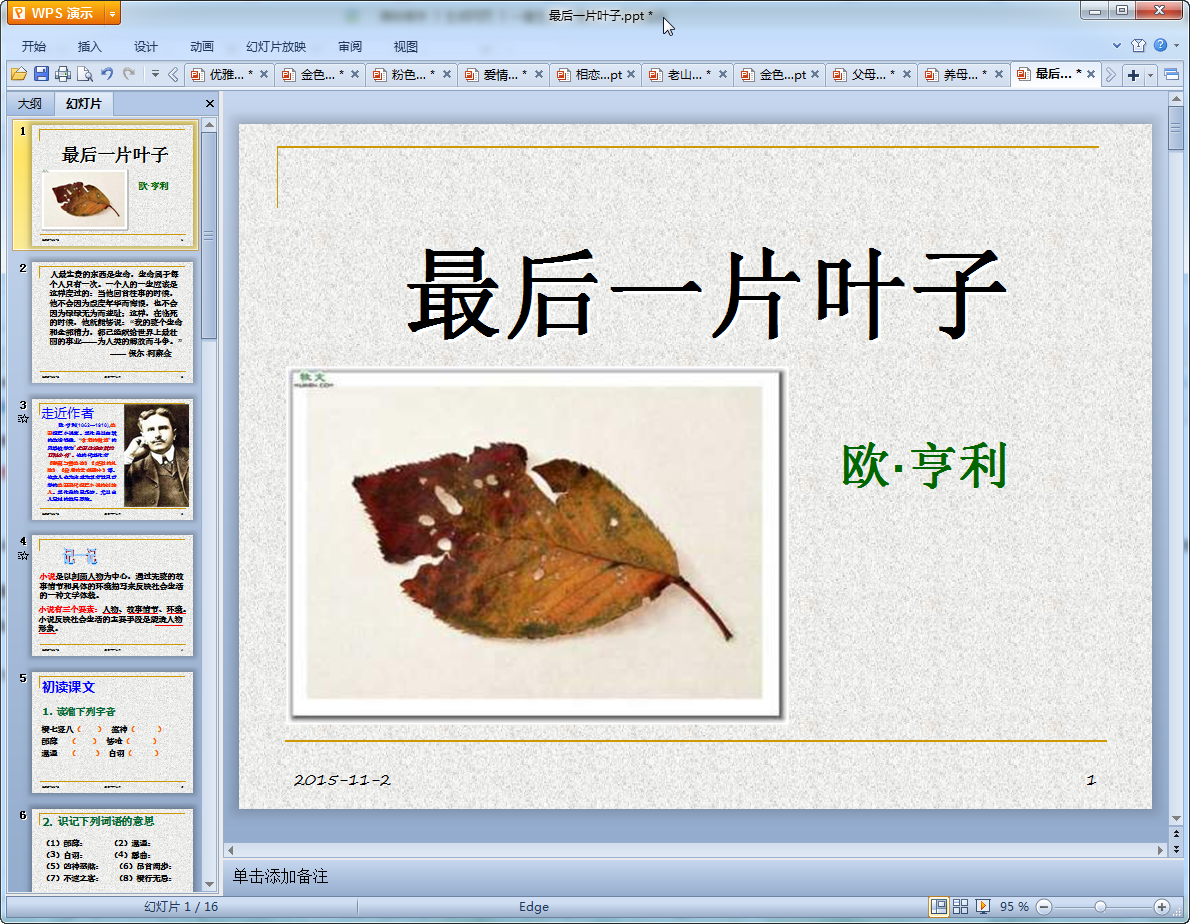The image size is (1190, 924).
Task: Redo using the grey redo arrow
Action: [x=129, y=74]
